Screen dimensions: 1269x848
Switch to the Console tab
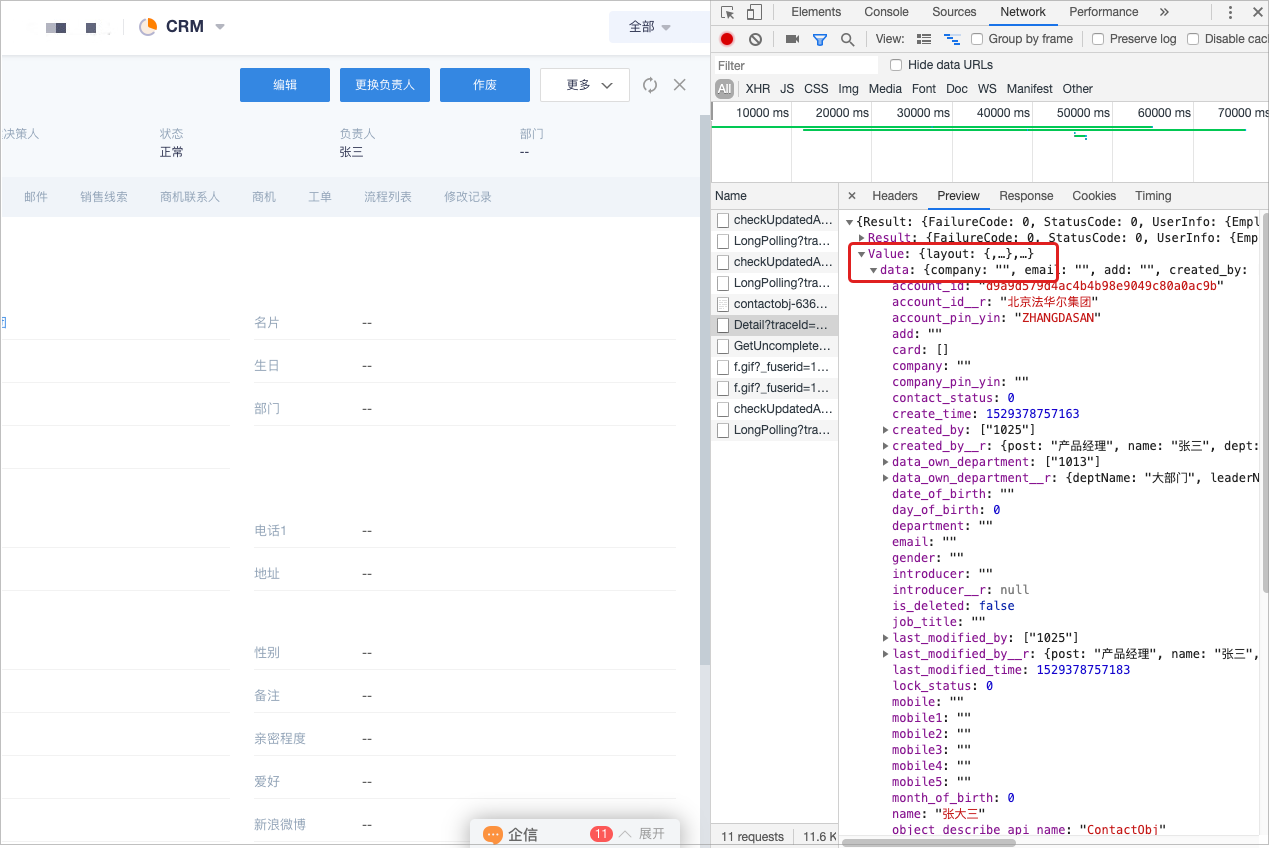[886, 12]
